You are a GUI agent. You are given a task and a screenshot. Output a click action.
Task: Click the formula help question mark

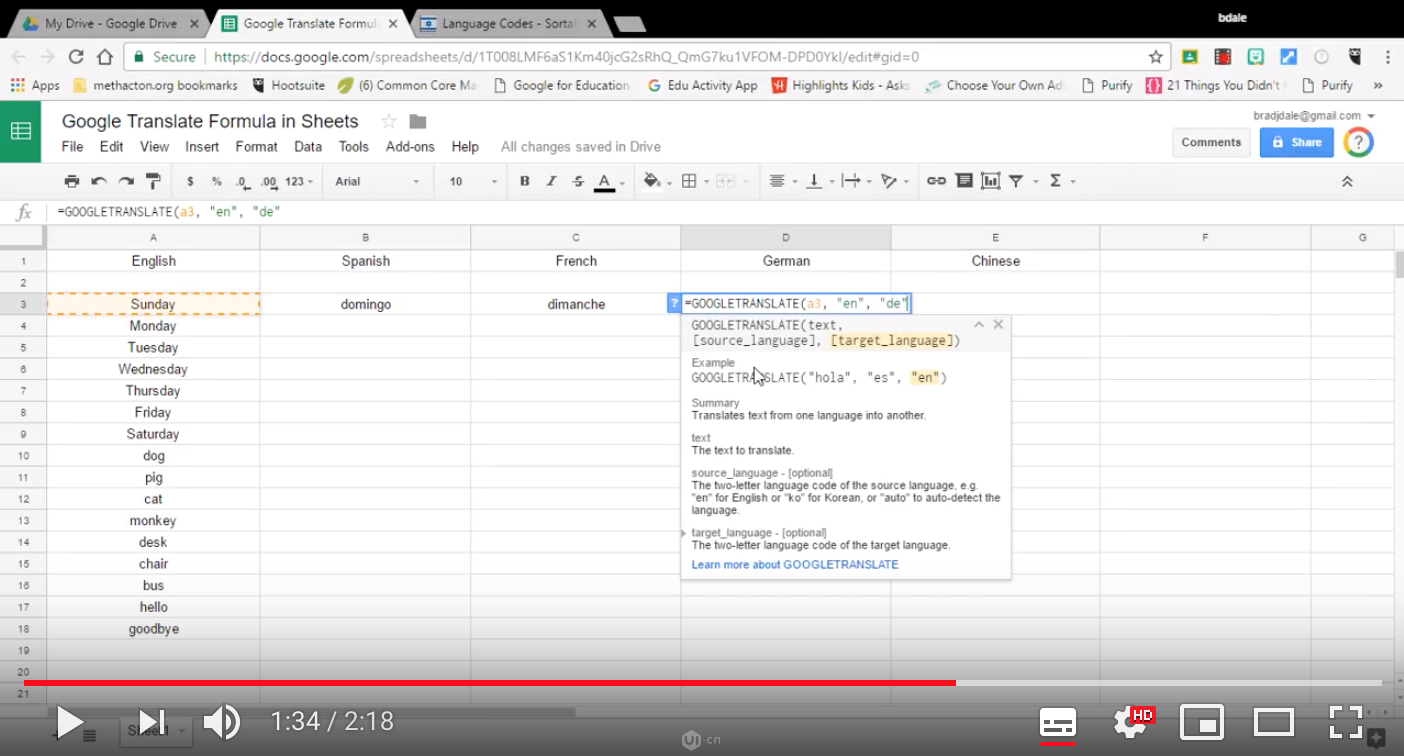(x=674, y=303)
